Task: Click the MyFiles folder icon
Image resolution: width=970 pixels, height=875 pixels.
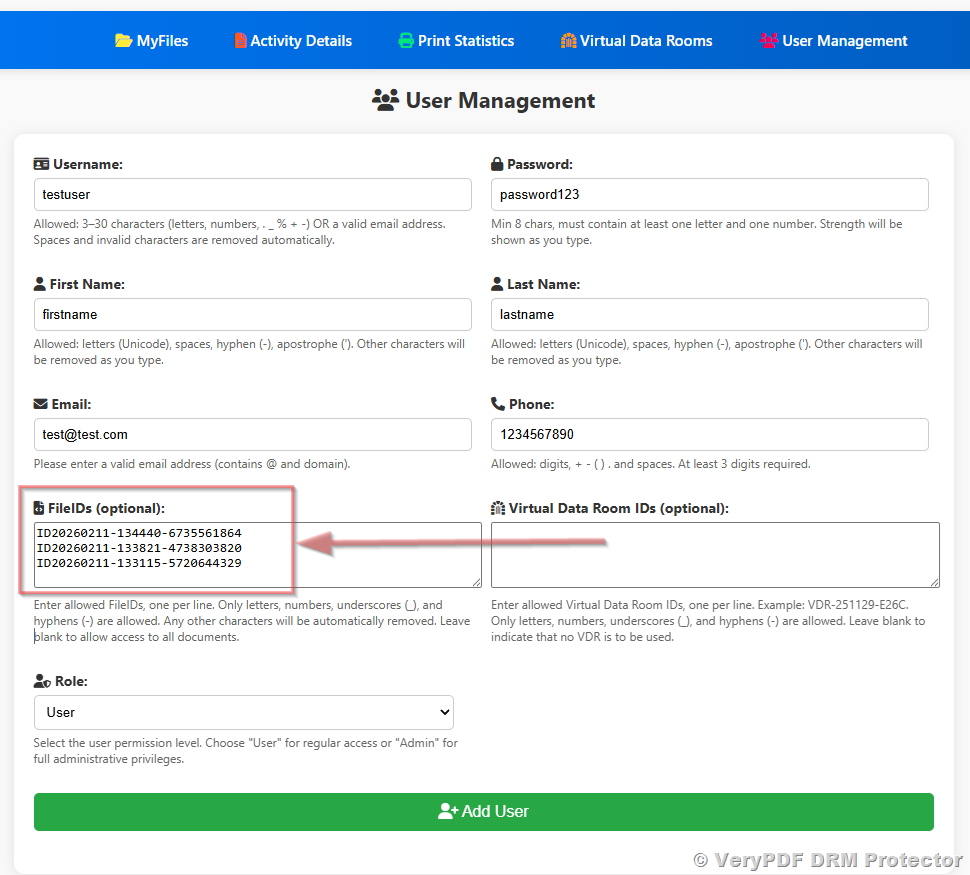Action: pyautogui.click(x=123, y=41)
